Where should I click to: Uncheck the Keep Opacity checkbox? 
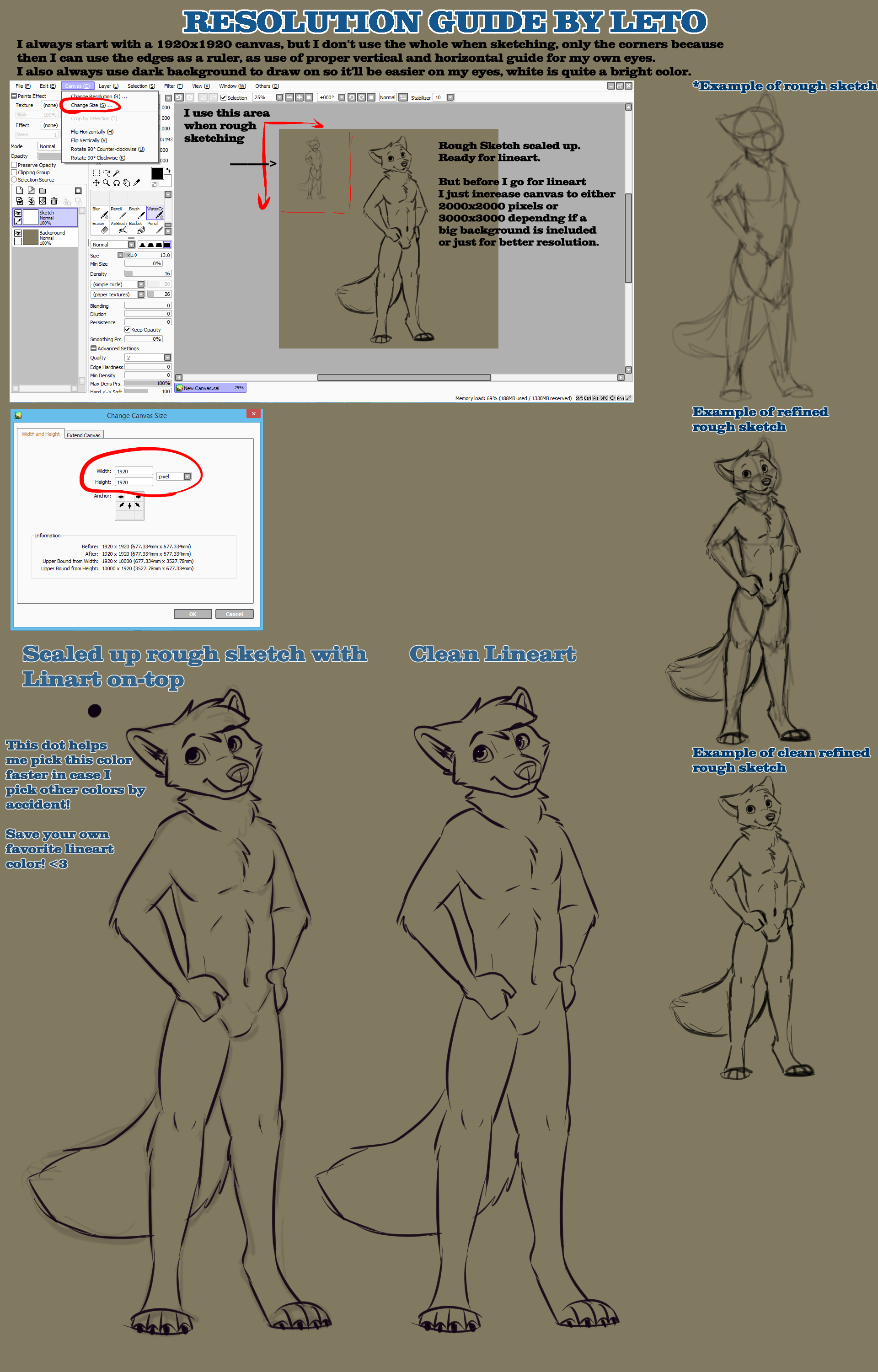128,329
